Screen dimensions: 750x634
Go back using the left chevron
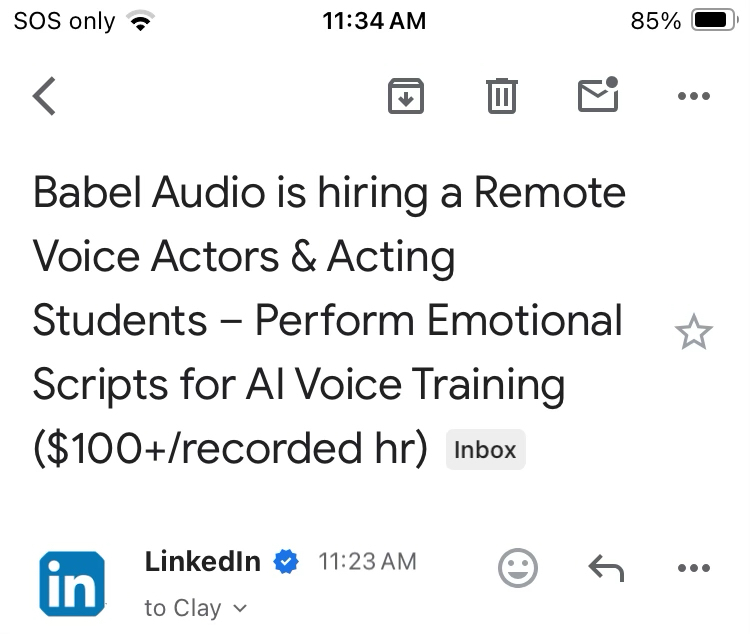coord(44,97)
